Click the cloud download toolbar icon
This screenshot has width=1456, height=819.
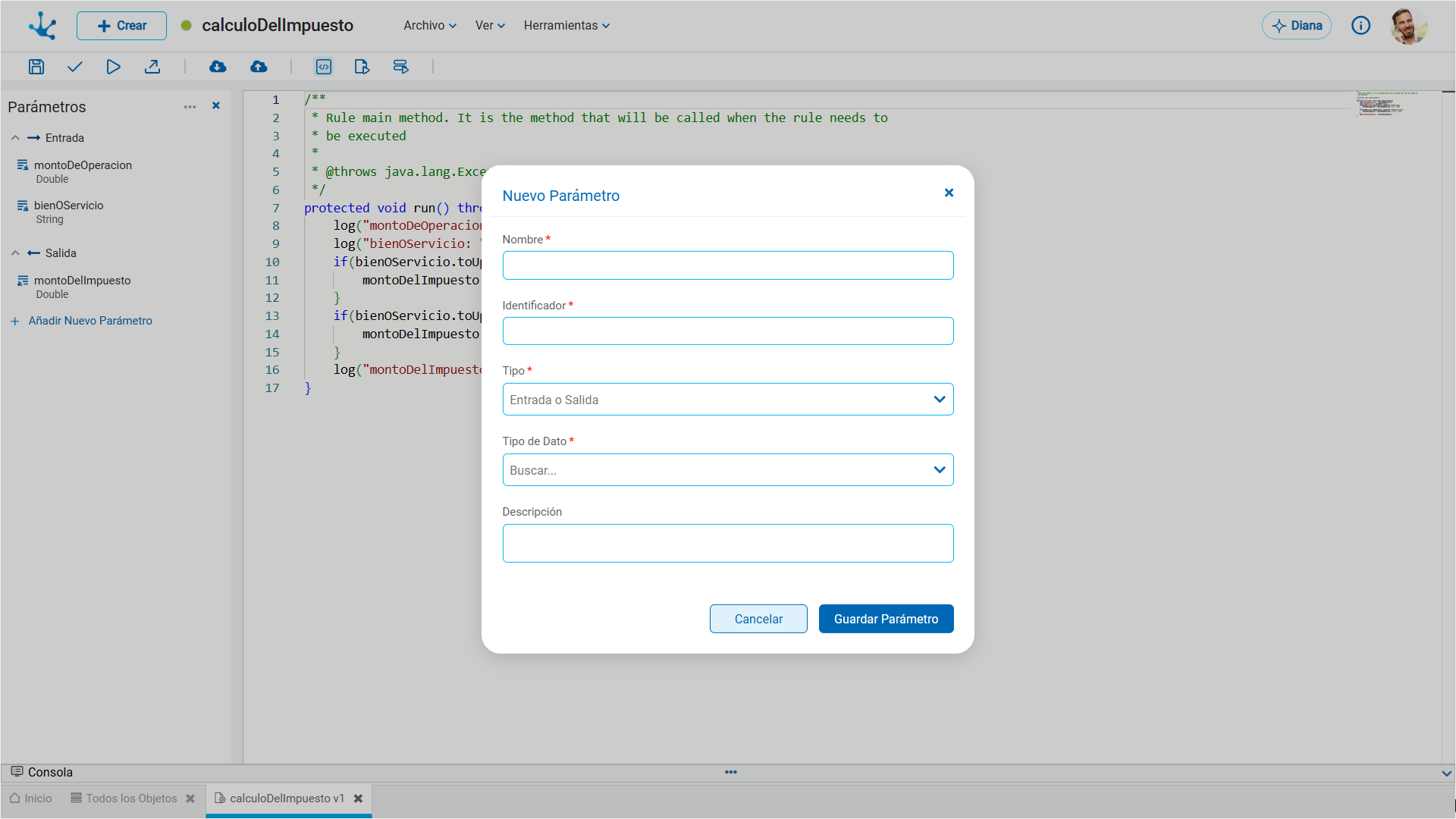point(218,67)
